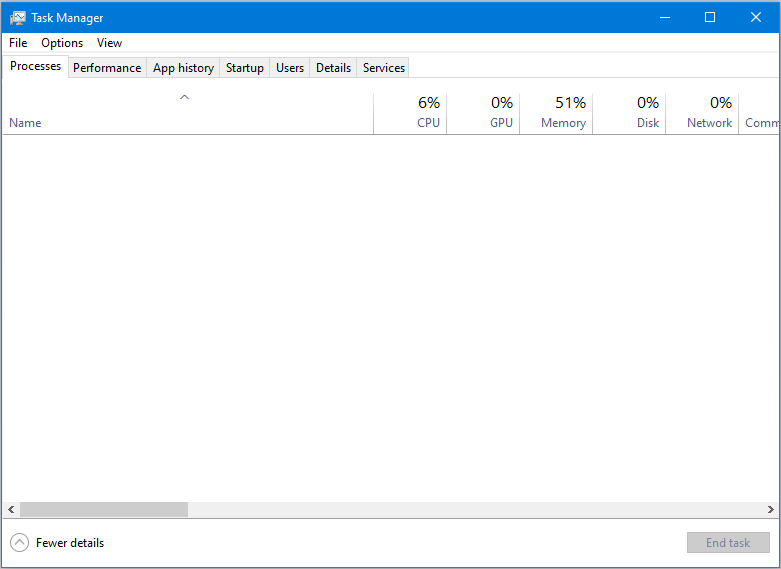This screenshot has width=781, height=569.
Task: Select the Processes tab
Action: 35,66
